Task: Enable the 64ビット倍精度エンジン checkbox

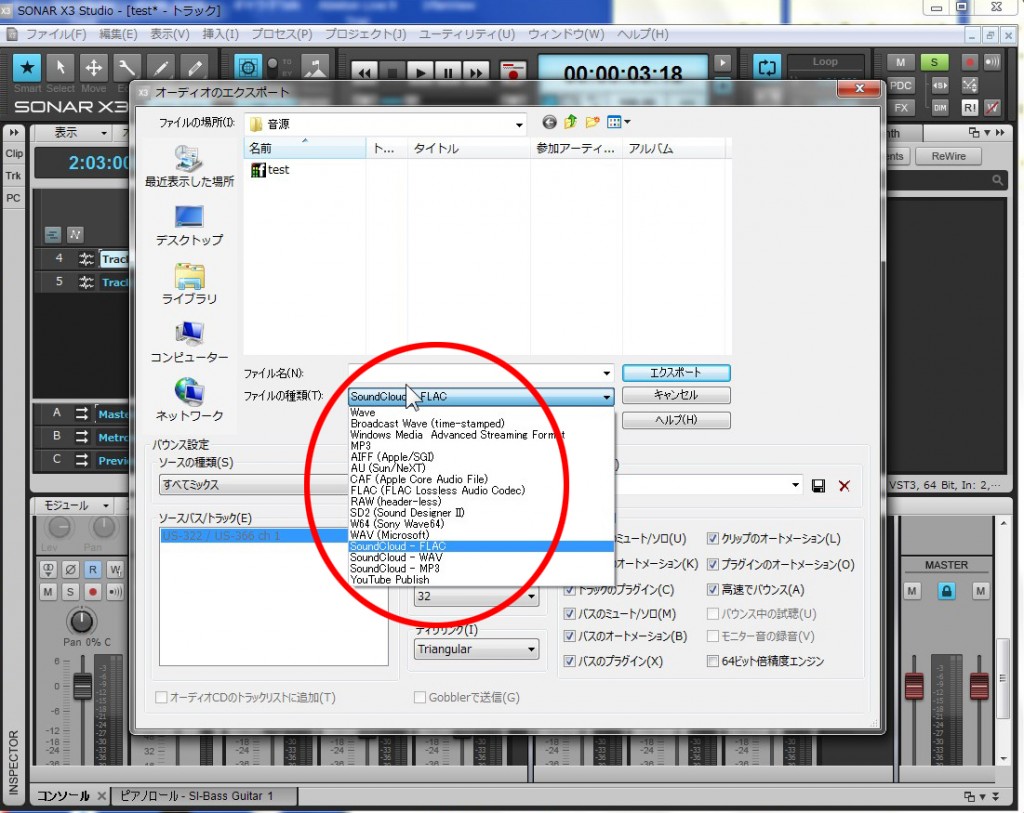Action: coord(713,662)
